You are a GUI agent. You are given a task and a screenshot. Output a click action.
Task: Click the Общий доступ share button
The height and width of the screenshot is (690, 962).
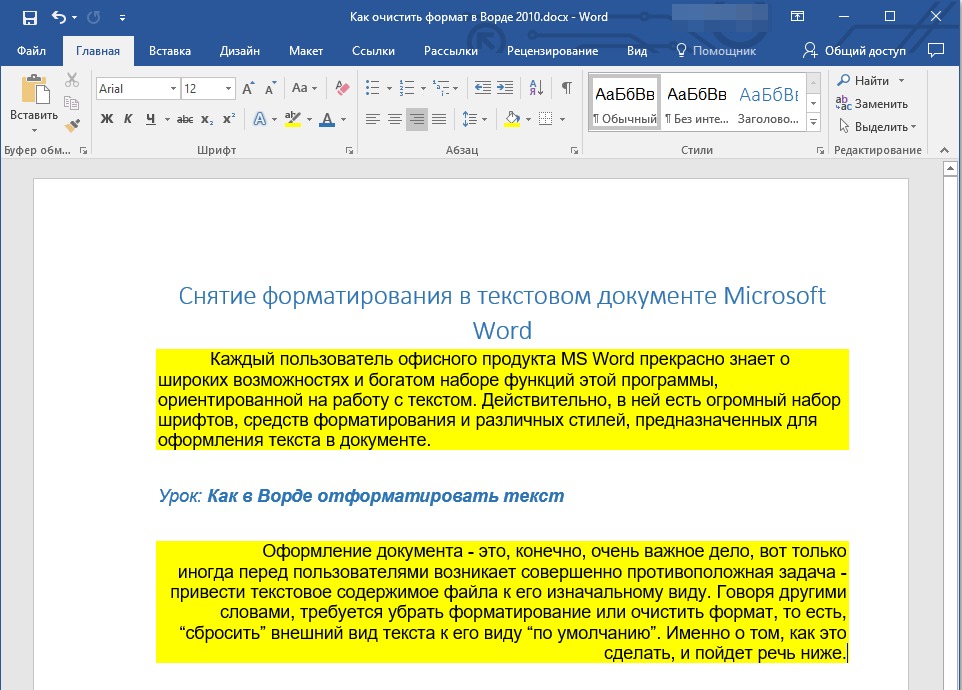point(855,51)
